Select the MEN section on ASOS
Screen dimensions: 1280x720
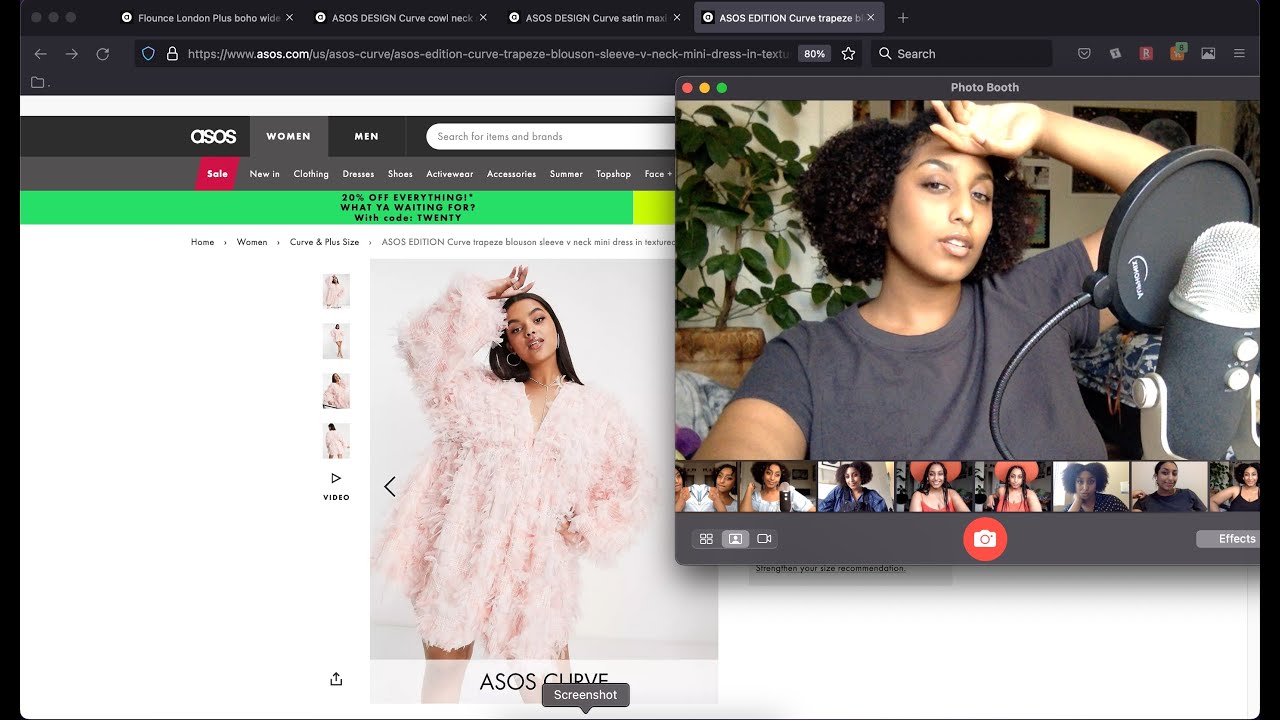point(366,136)
